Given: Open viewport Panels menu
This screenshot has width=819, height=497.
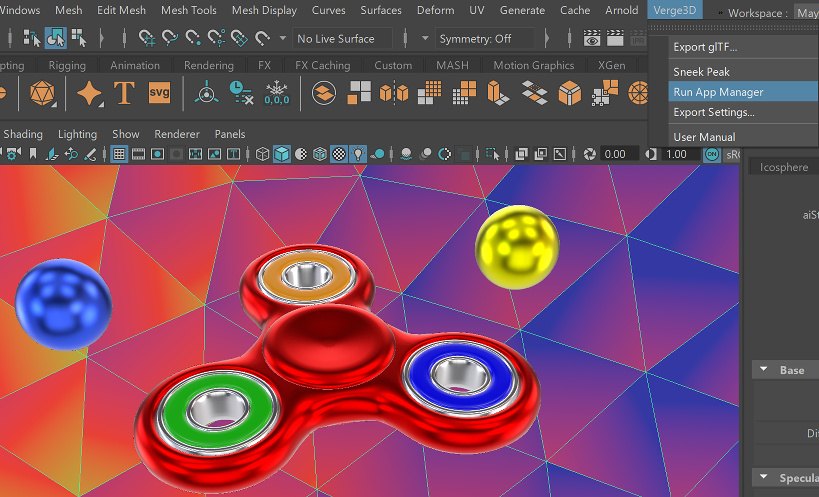Looking at the screenshot, I should [230, 134].
